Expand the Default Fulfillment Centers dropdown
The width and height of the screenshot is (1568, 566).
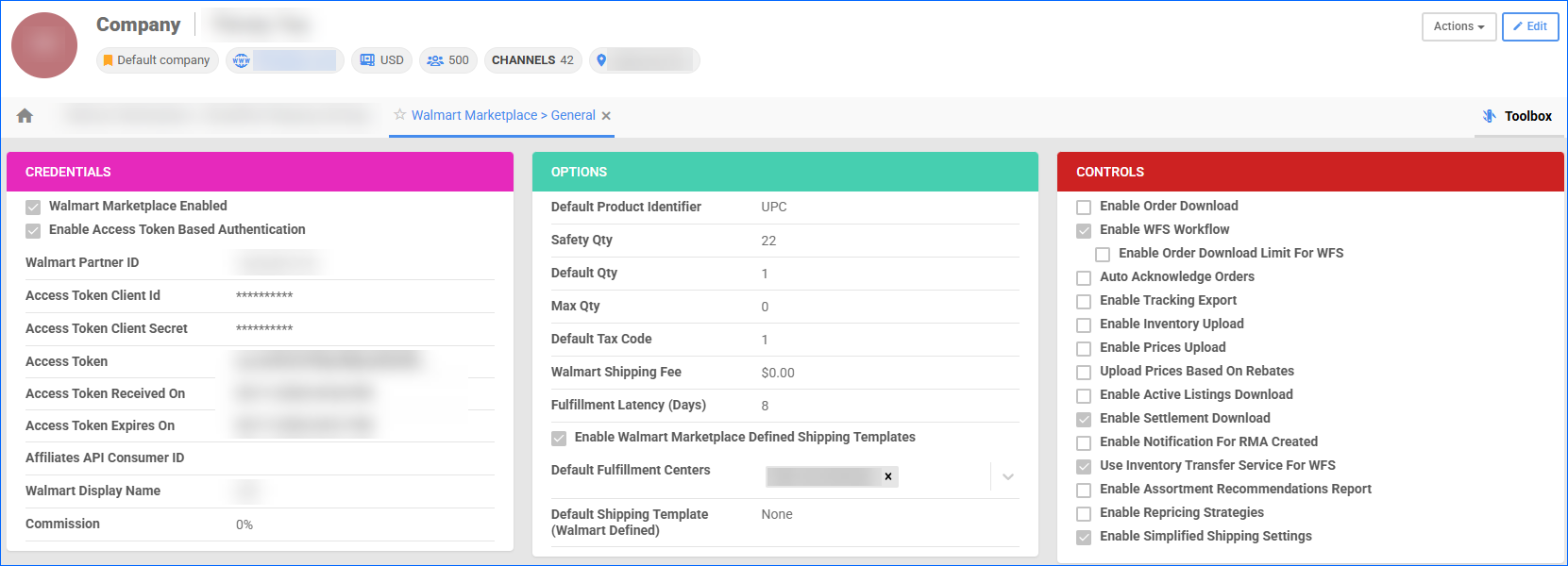(x=1007, y=476)
